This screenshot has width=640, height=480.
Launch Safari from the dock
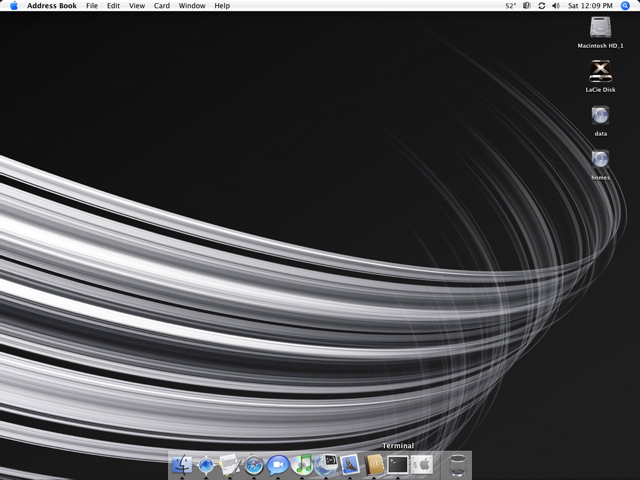coord(254,464)
